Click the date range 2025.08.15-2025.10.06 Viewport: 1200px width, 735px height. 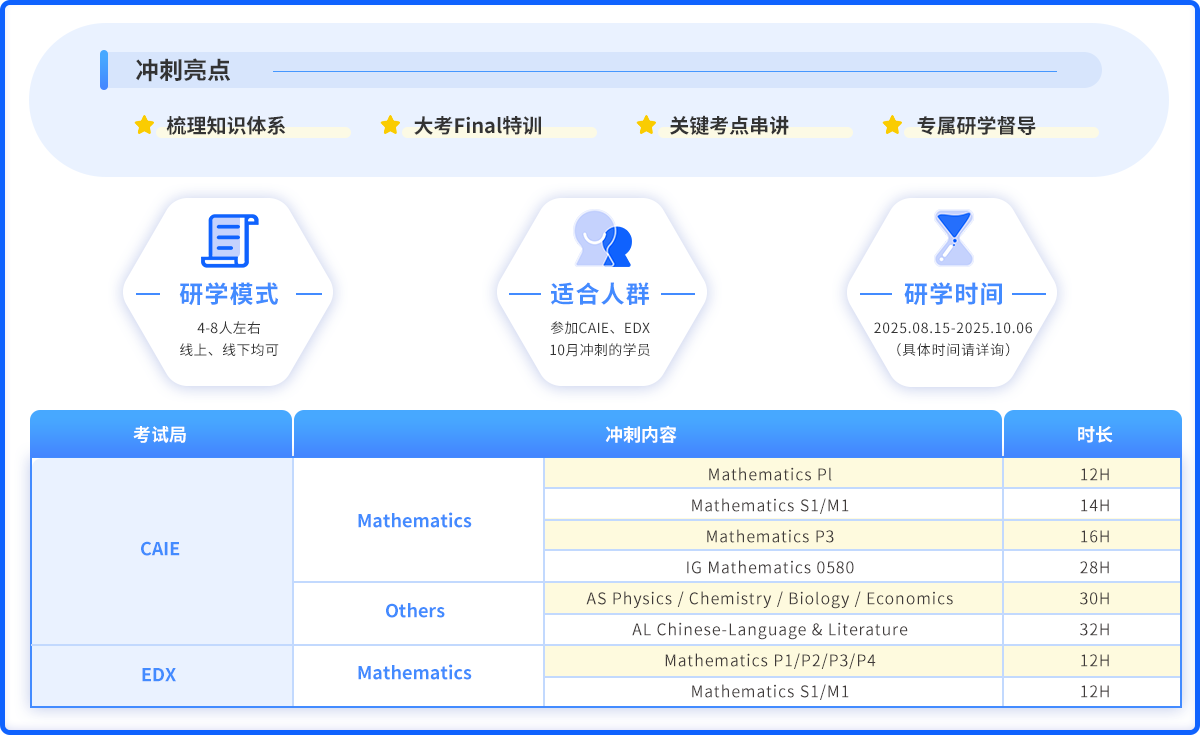(x=953, y=328)
